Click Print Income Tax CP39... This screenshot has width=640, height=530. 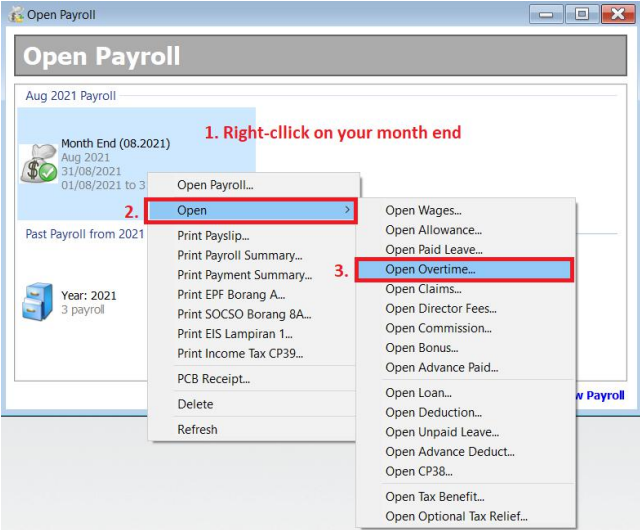pyautogui.click(x=240, y=353)
